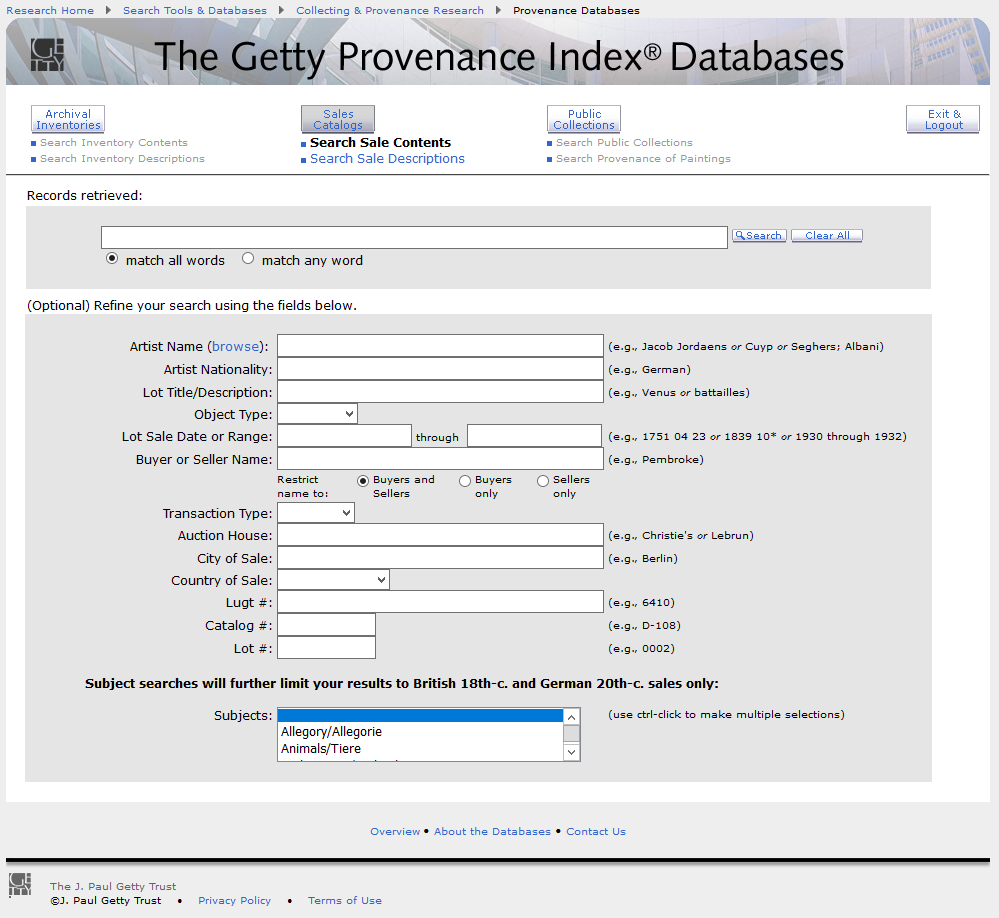Click the Buyer or Seller Name field
The width and height of the screenshot is (999, 918).
click(440, 459)
